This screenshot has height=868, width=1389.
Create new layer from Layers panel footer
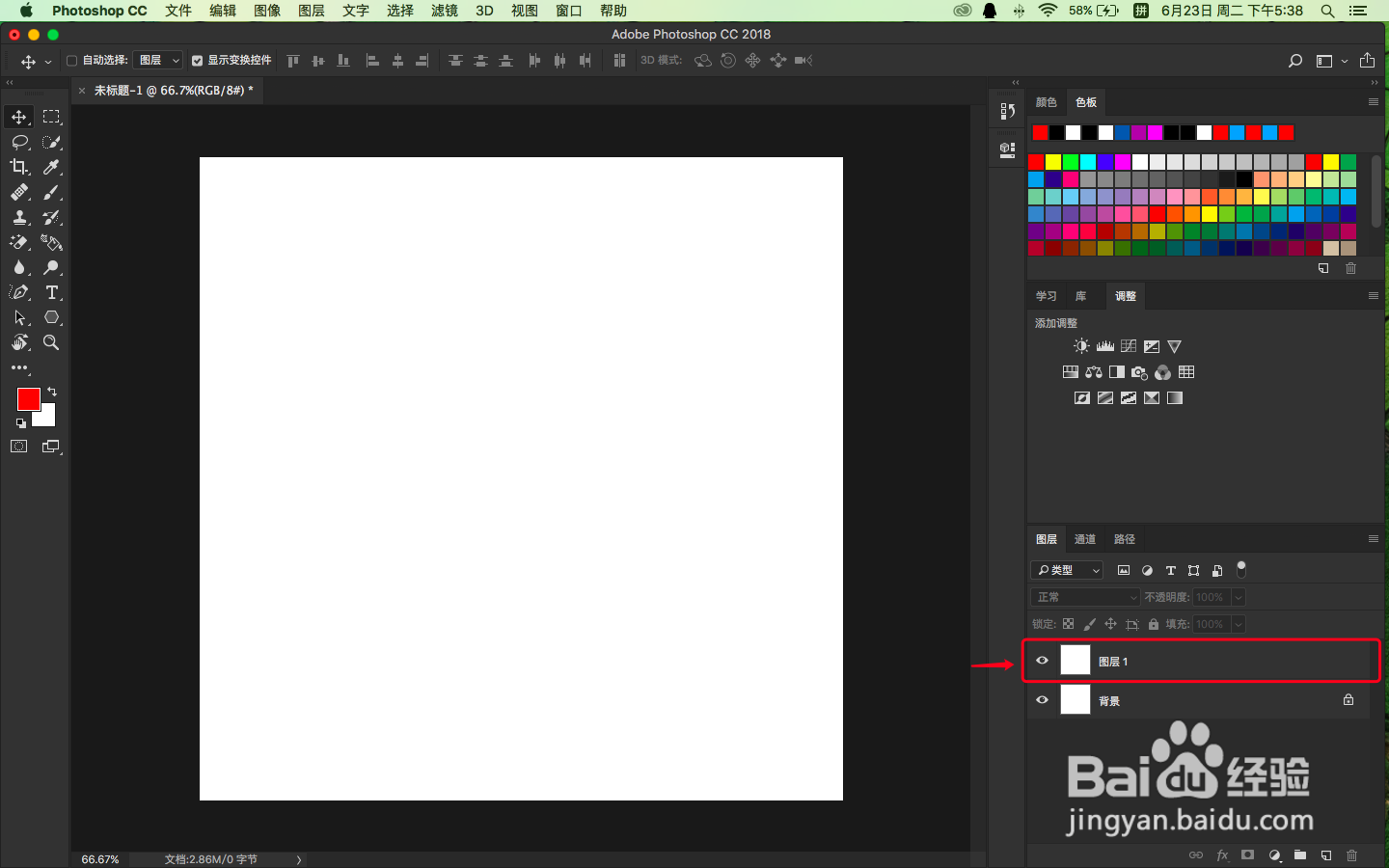point(1326,855)
